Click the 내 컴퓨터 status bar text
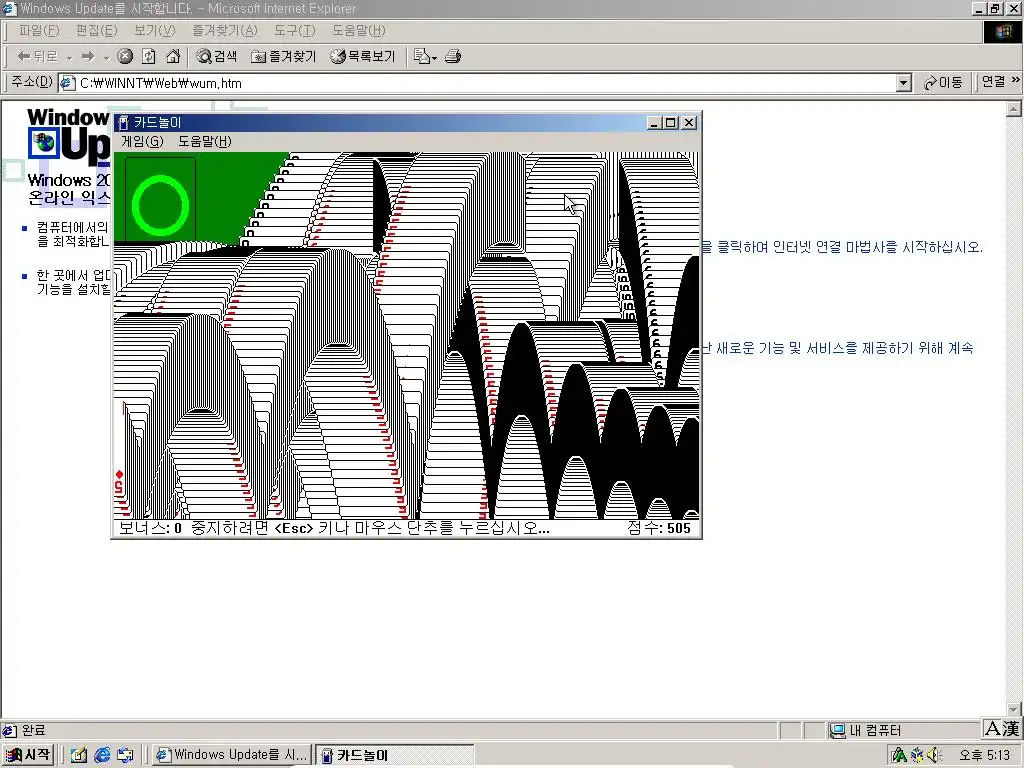This screenshot has height=768, width=1024. point(875,730)
